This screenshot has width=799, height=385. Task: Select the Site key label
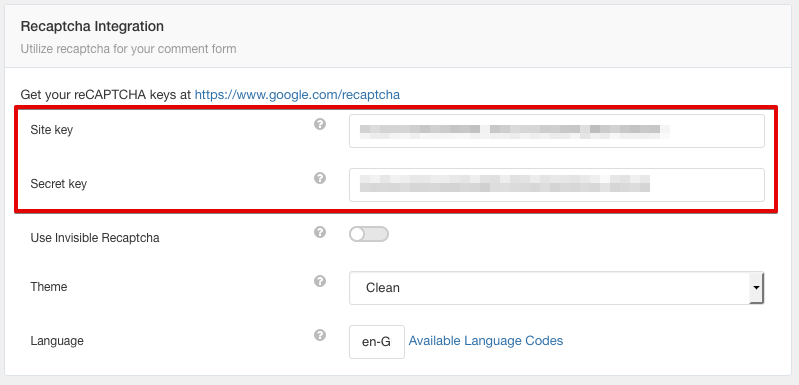point(51,130)
